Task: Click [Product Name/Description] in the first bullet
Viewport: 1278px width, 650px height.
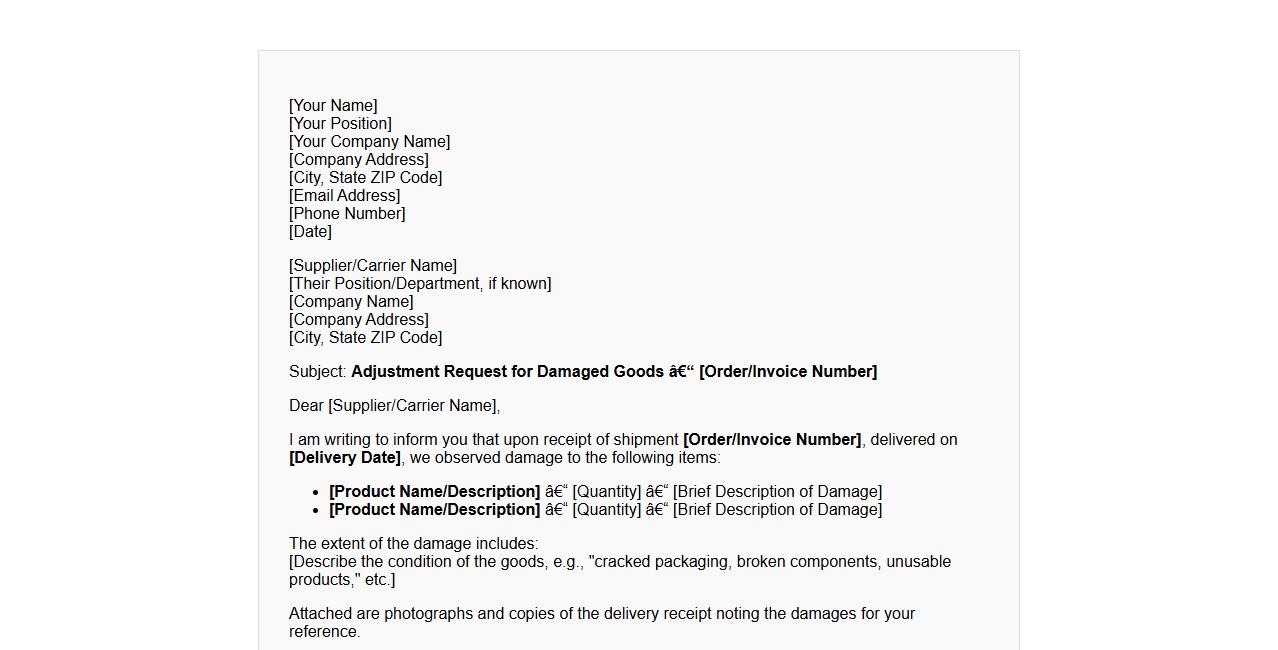Action: (x=434, y=492)
